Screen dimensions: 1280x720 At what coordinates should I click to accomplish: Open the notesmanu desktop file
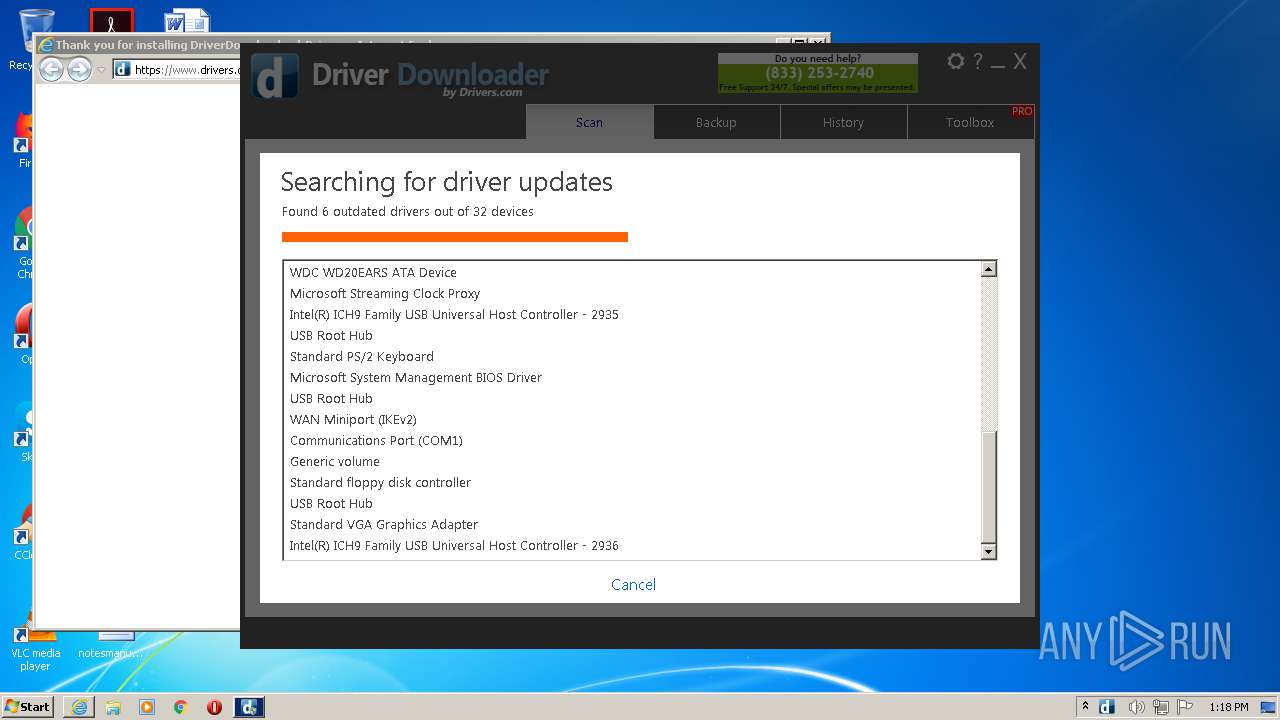[x=111, y=645]
